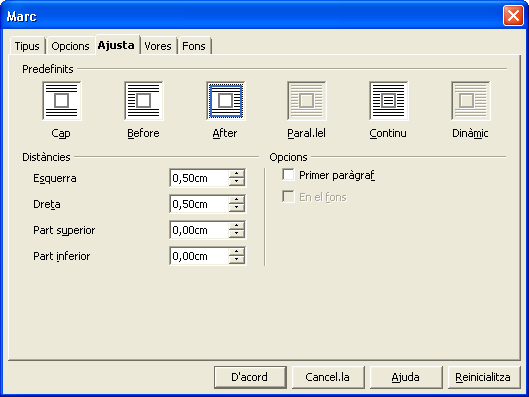Screen dimensions: 529x397
Task: Click the Part superior distance field
Action: pos(199,230)
